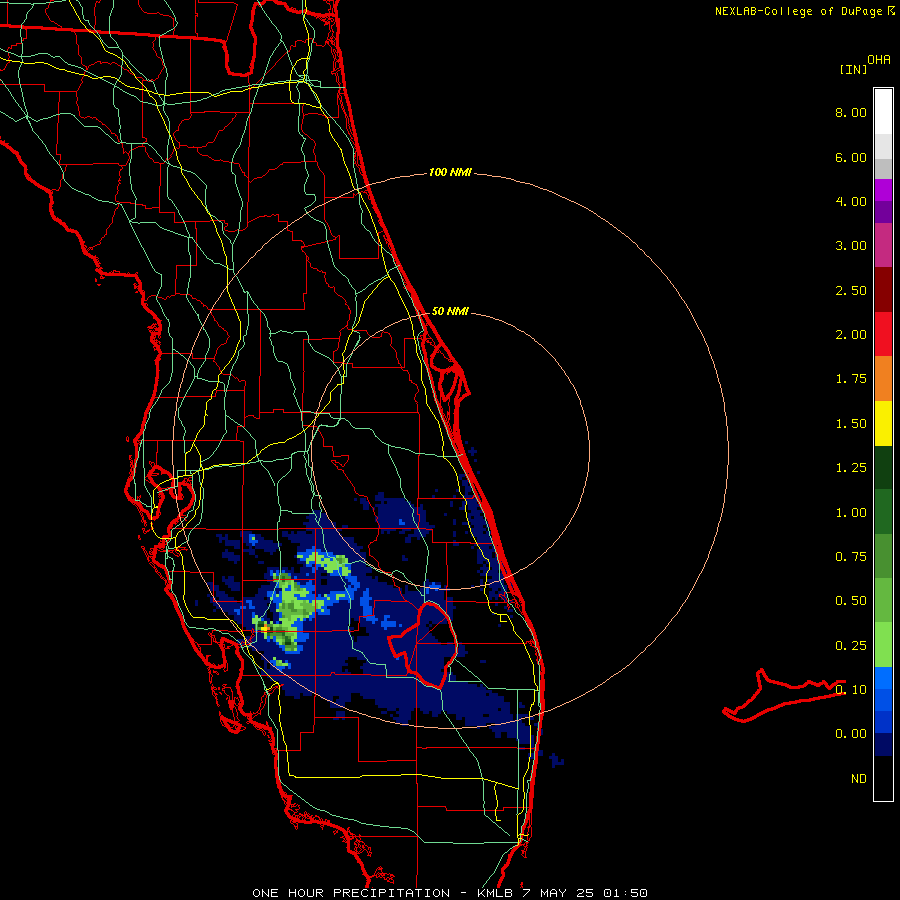
Task: Click the ONE HOUR PRECIPITATION title text
Action: (351, 893)
